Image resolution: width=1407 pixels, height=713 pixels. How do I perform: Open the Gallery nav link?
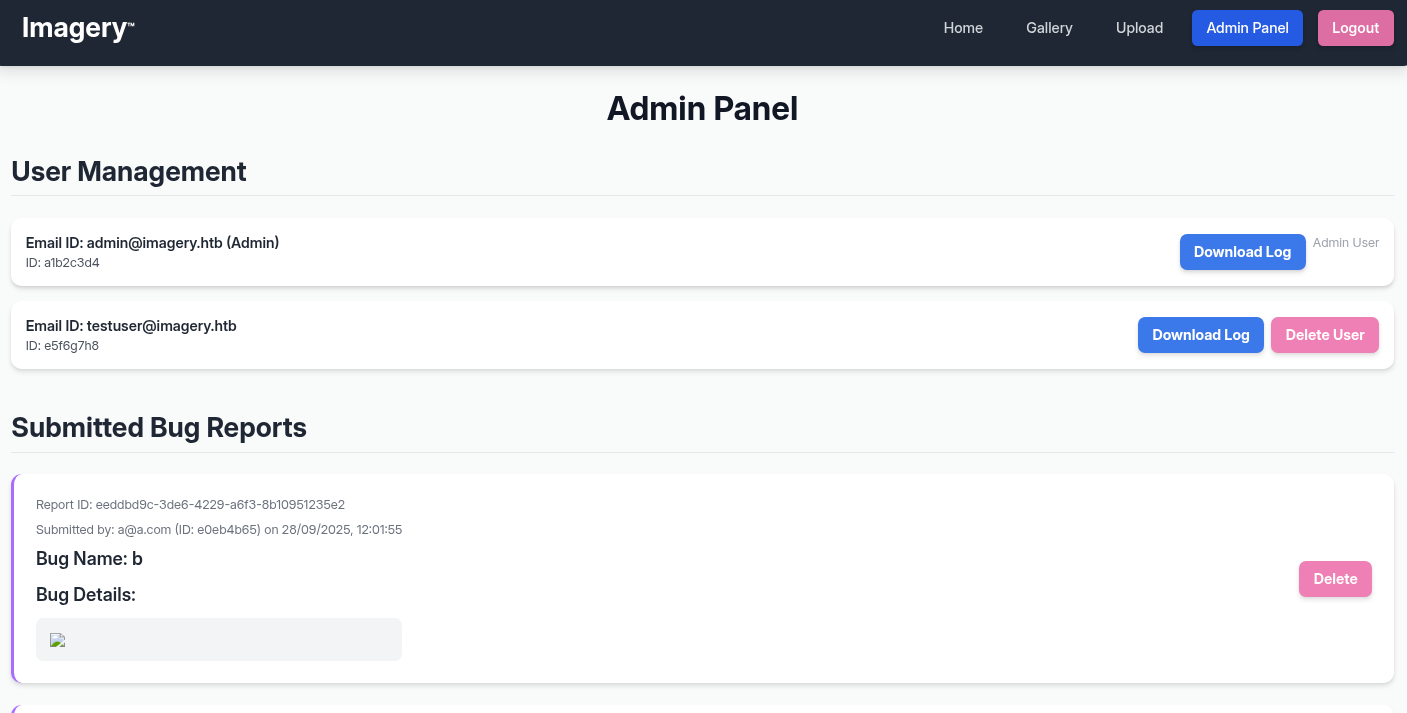click(x=1049, y=28)
